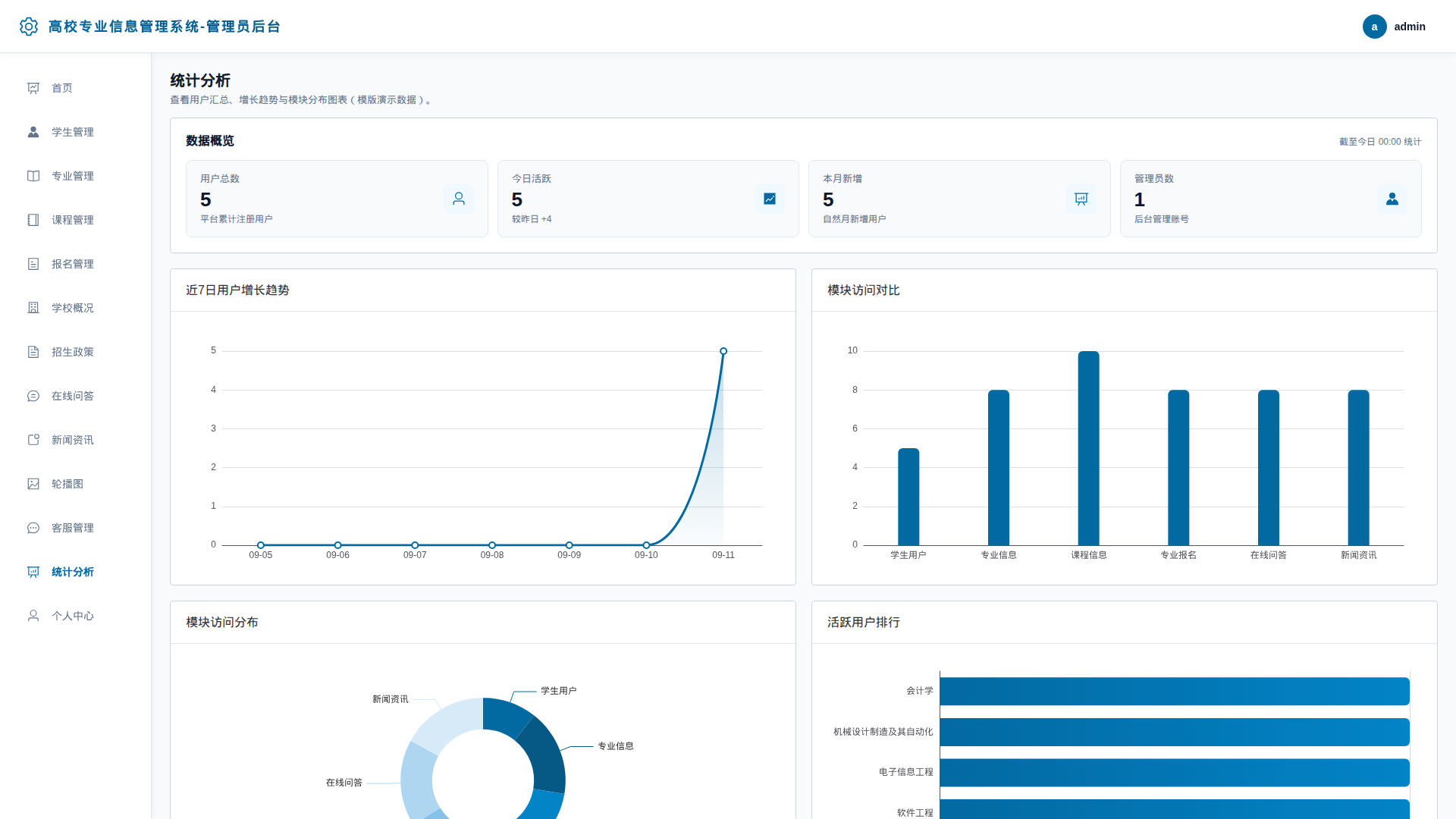Click the 首页 sidebar icon

[x=33, y=88]
